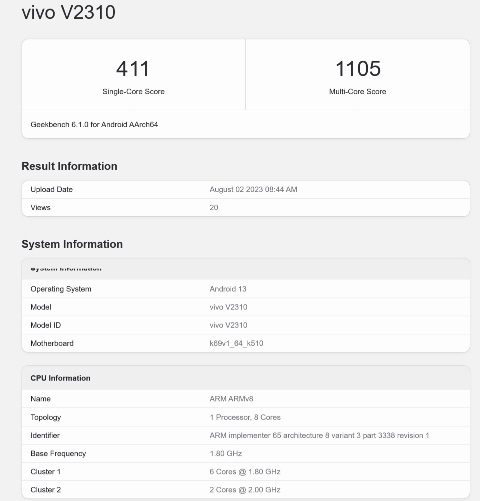Click the System Information section heading
Viewport: 480px width, 501px height.
(72, 244)
